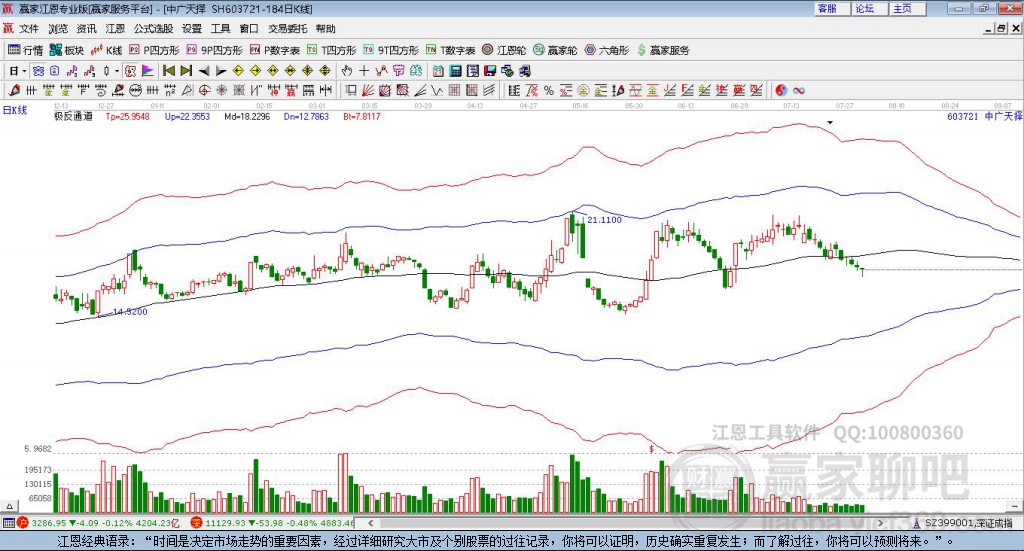
Task: Click the red-blue yin-yang icon
Action: pos(781,91)
